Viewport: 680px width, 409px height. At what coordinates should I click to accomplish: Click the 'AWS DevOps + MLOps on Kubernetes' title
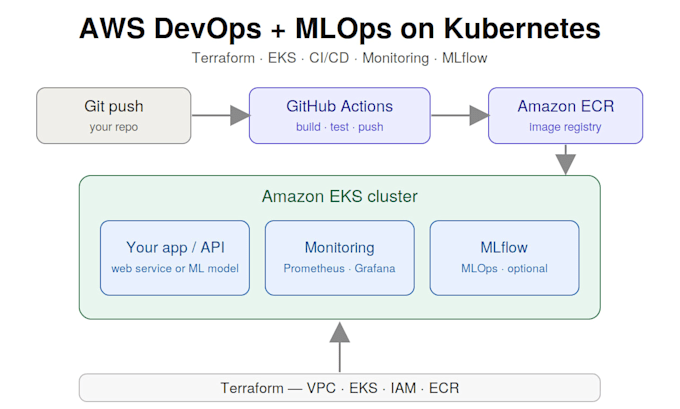pyautogui.click(x=340, y=29)
